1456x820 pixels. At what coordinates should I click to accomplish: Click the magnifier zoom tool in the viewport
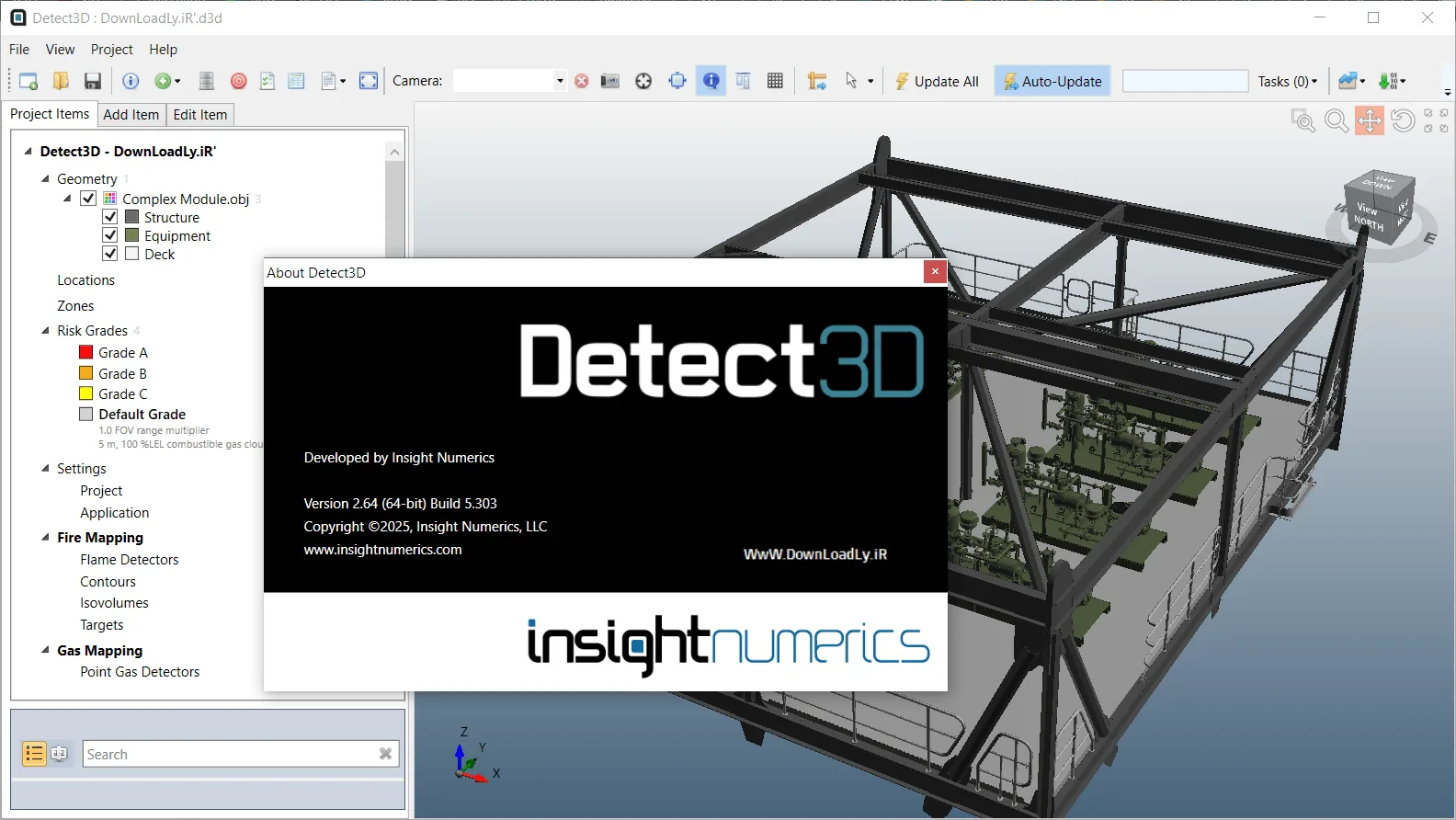point(1337,120)
